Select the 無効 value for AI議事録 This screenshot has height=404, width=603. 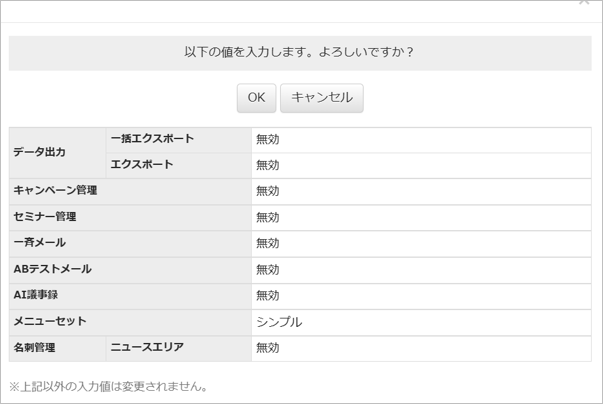(268, 295)
